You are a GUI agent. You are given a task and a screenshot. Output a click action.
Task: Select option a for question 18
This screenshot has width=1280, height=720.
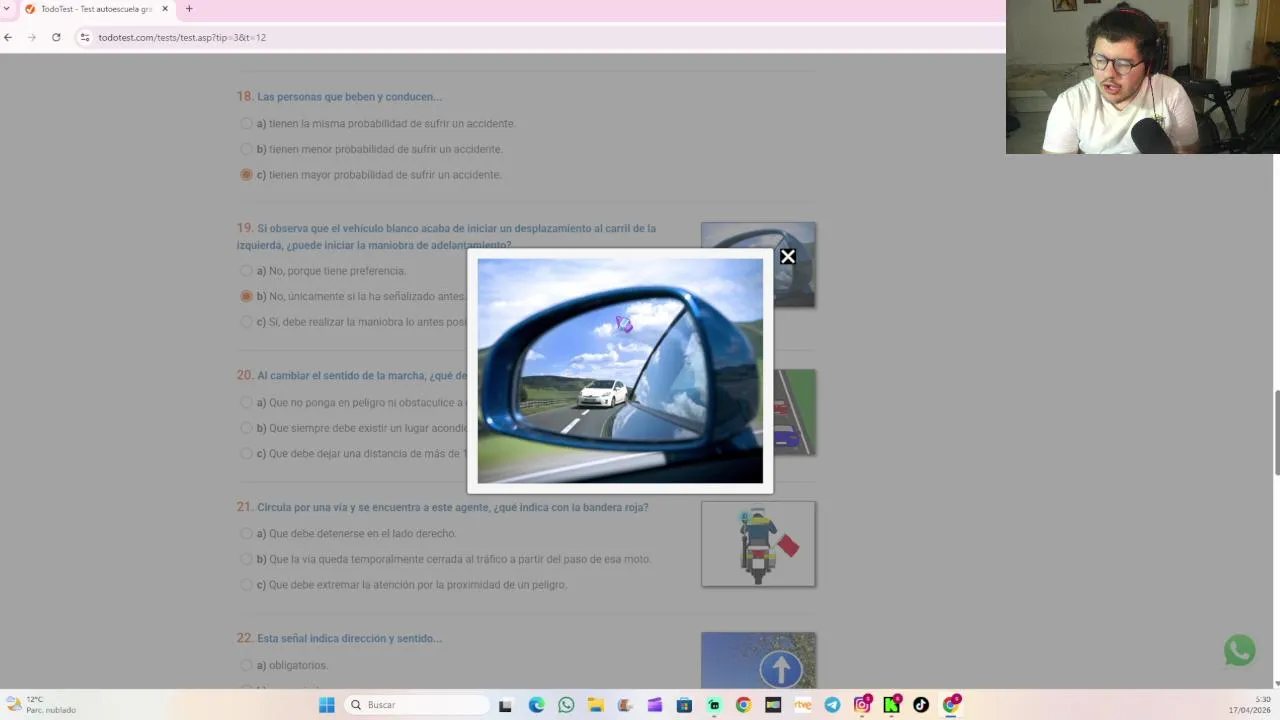pyautogui.click(x=246, y=124)
